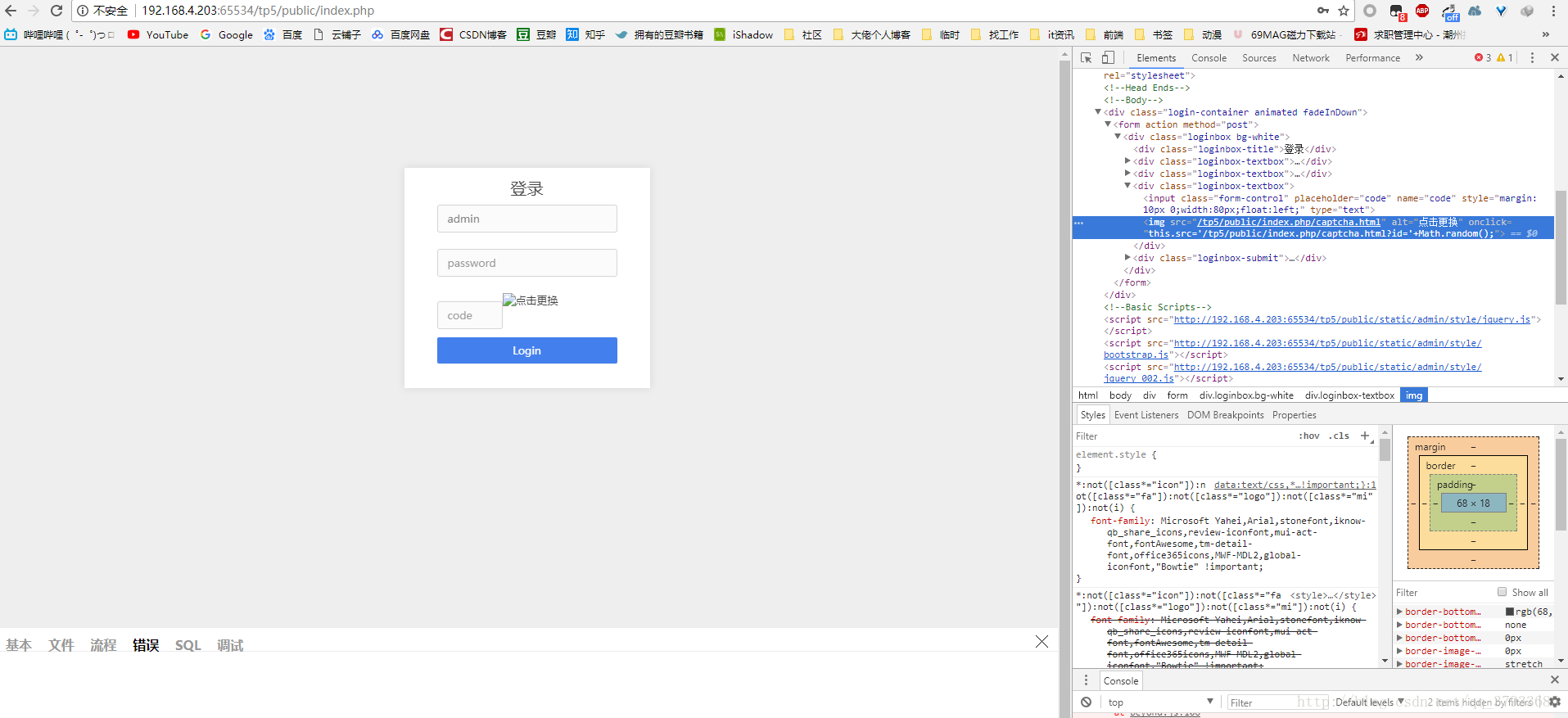Open the saved password key icon
Image resolution: width=1568 pixels, height=718 pixels.
[1323, 11]
